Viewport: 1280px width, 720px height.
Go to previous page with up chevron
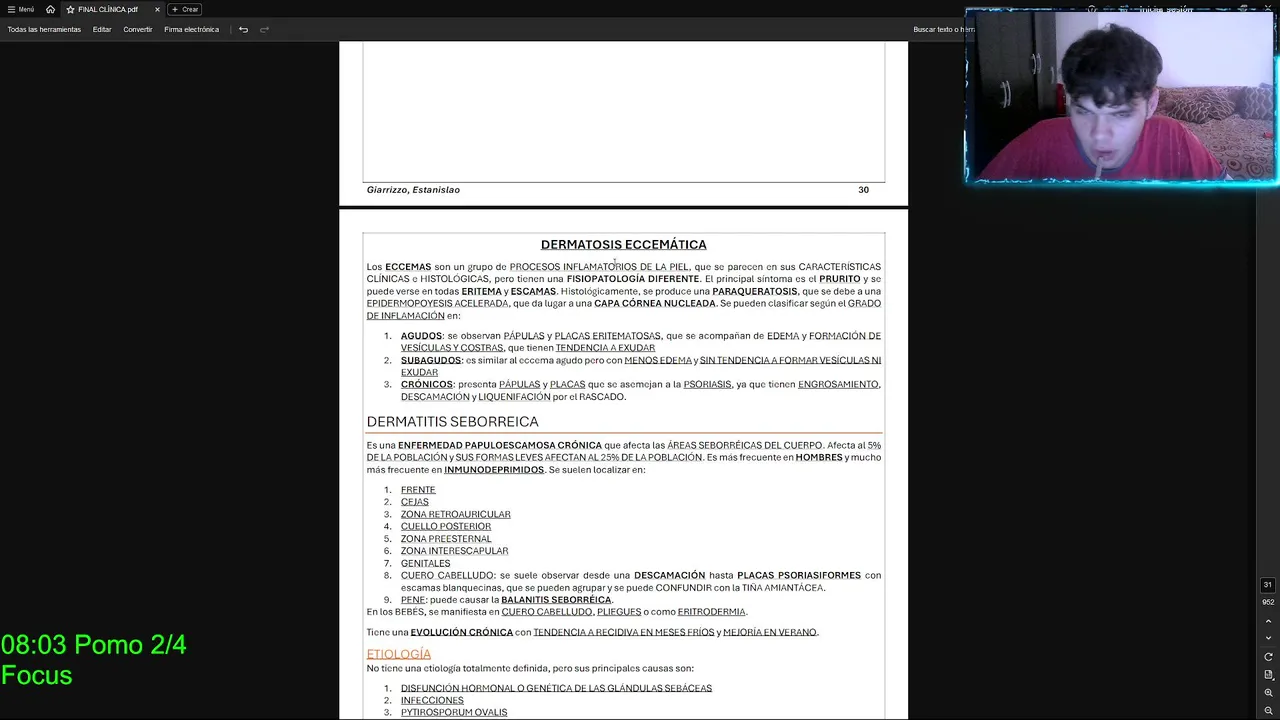coord(1268,621)
